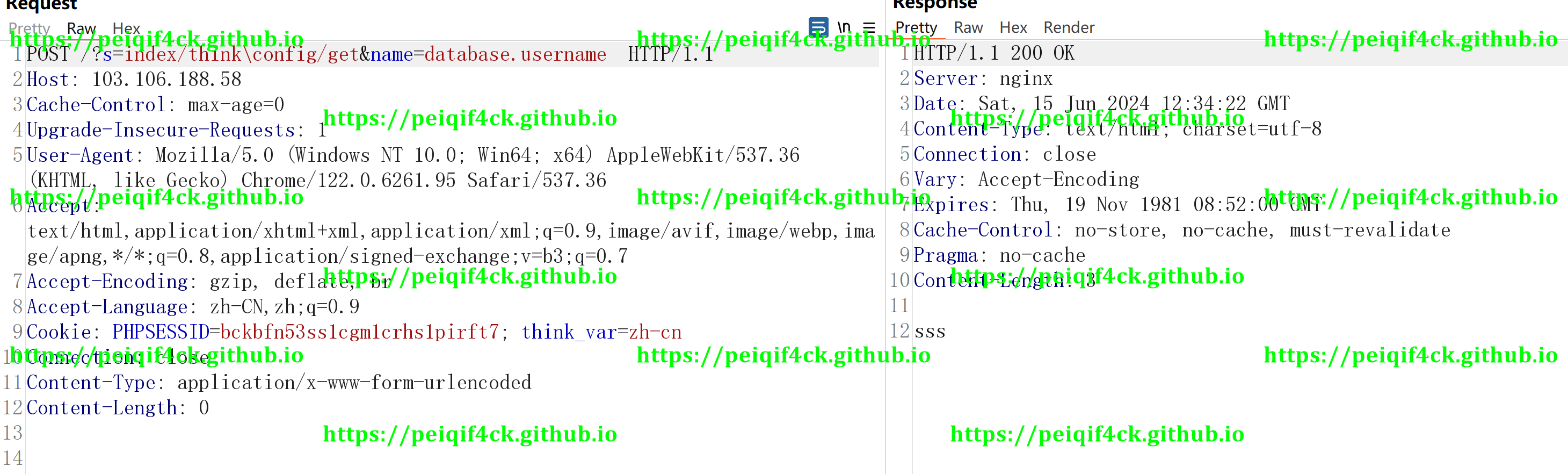Image resolution: width=1568 pixels, height=474 pixels.
Task: Open the Response Render tab
Action: [1069, 27]
